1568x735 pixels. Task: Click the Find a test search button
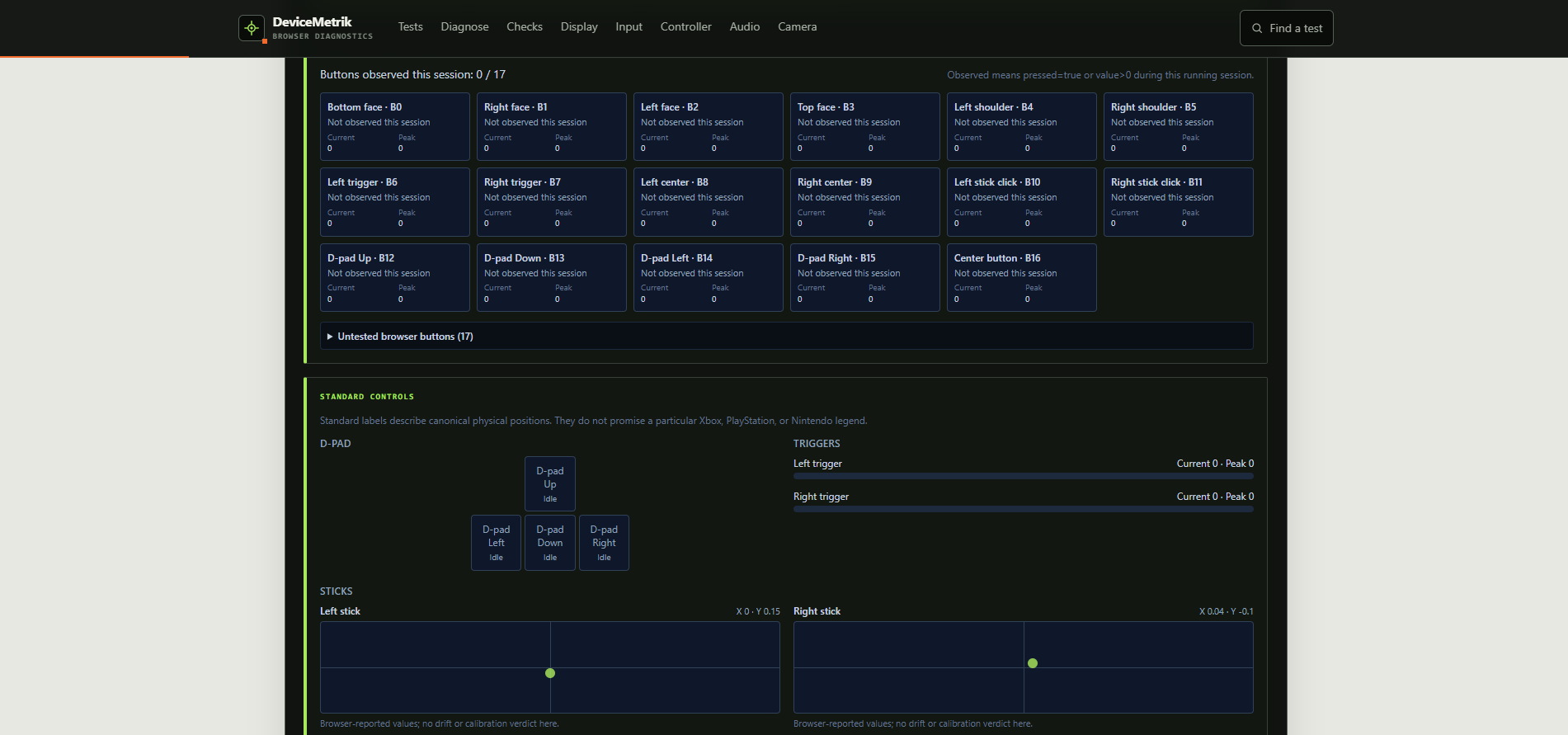click(1286, 28)
